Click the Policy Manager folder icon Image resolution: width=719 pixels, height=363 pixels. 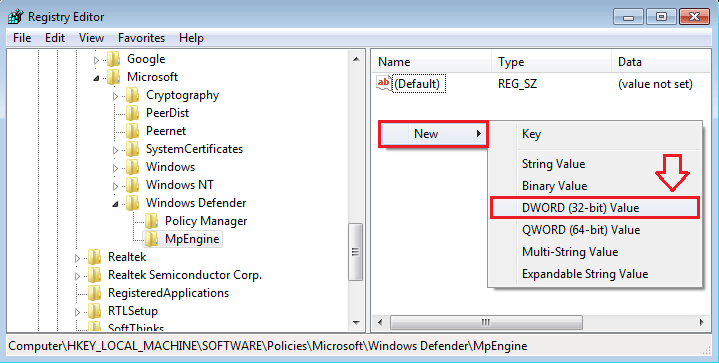[151, 221]
